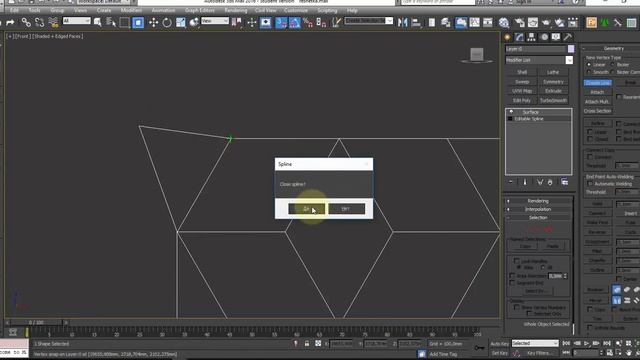Click the Sweep modifier button
This screenshot has height=360, width=640.
tap(522, 82)
